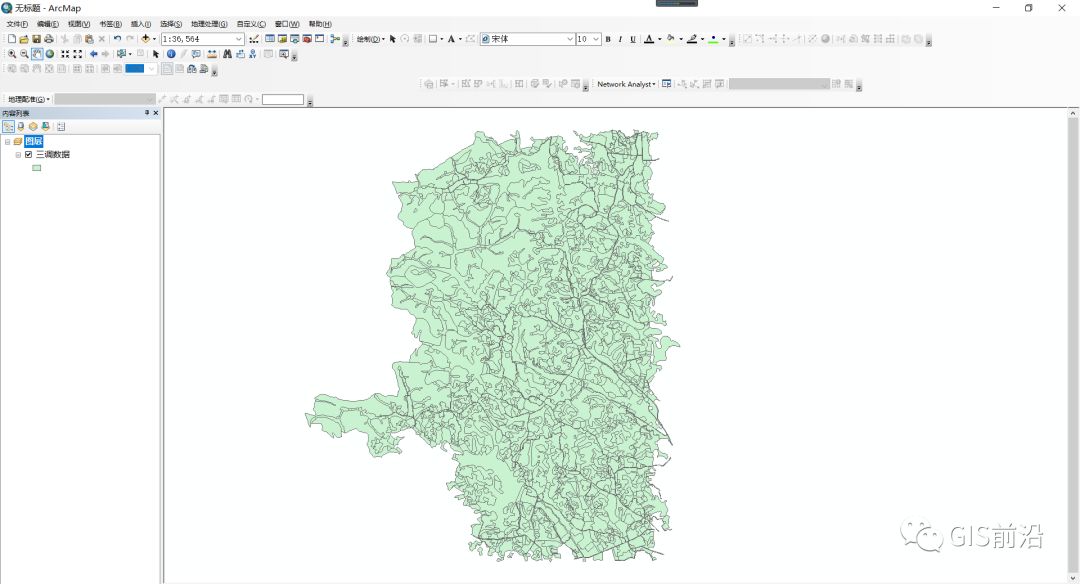Click the georeferencing input field
The height and width of the screenshot is (584, 1080).
(282, 99)
